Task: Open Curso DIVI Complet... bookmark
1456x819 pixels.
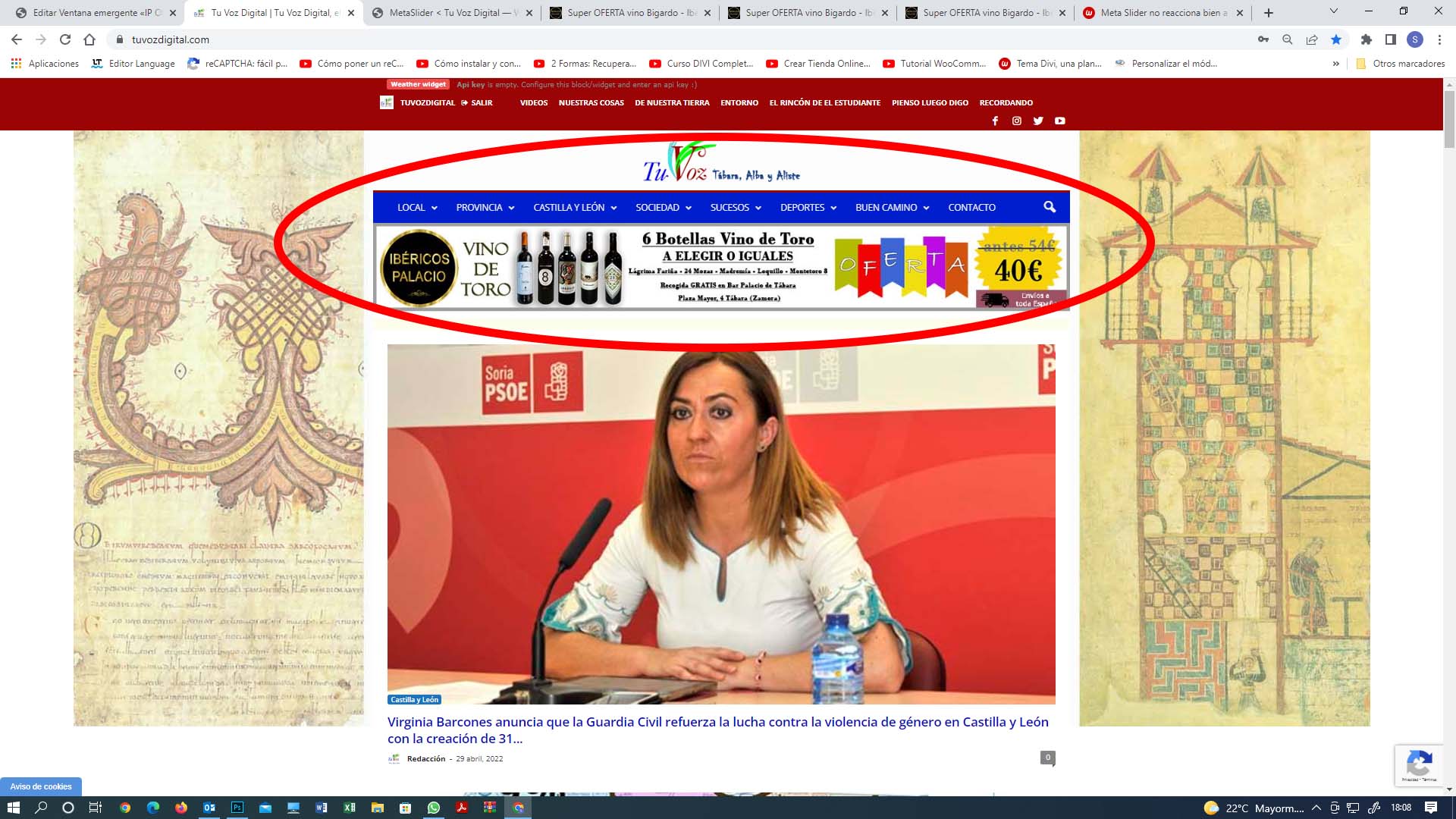Action: click(x=701, y=64)
